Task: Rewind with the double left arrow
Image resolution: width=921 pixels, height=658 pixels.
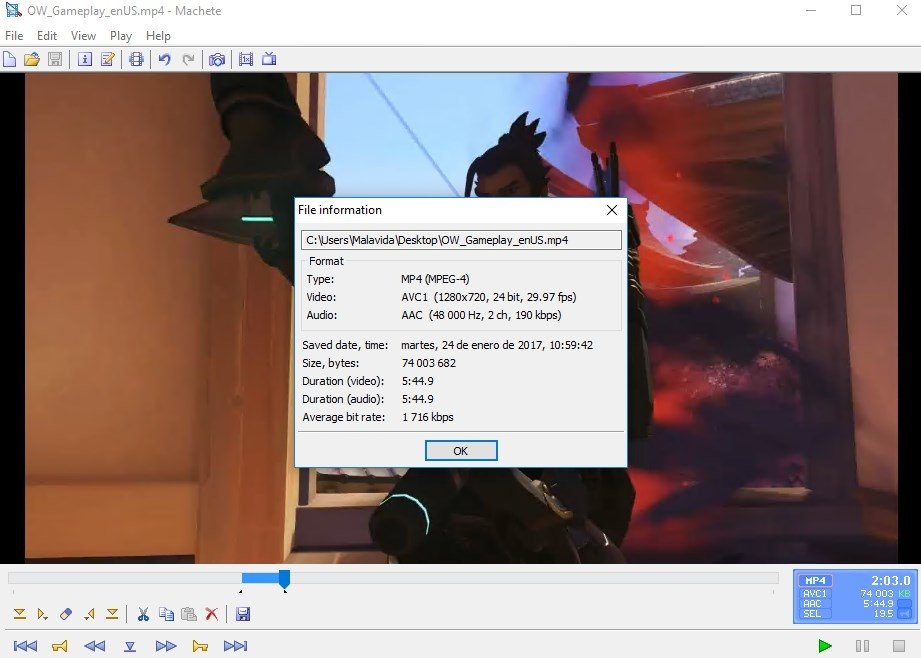Action: [95, 646]
